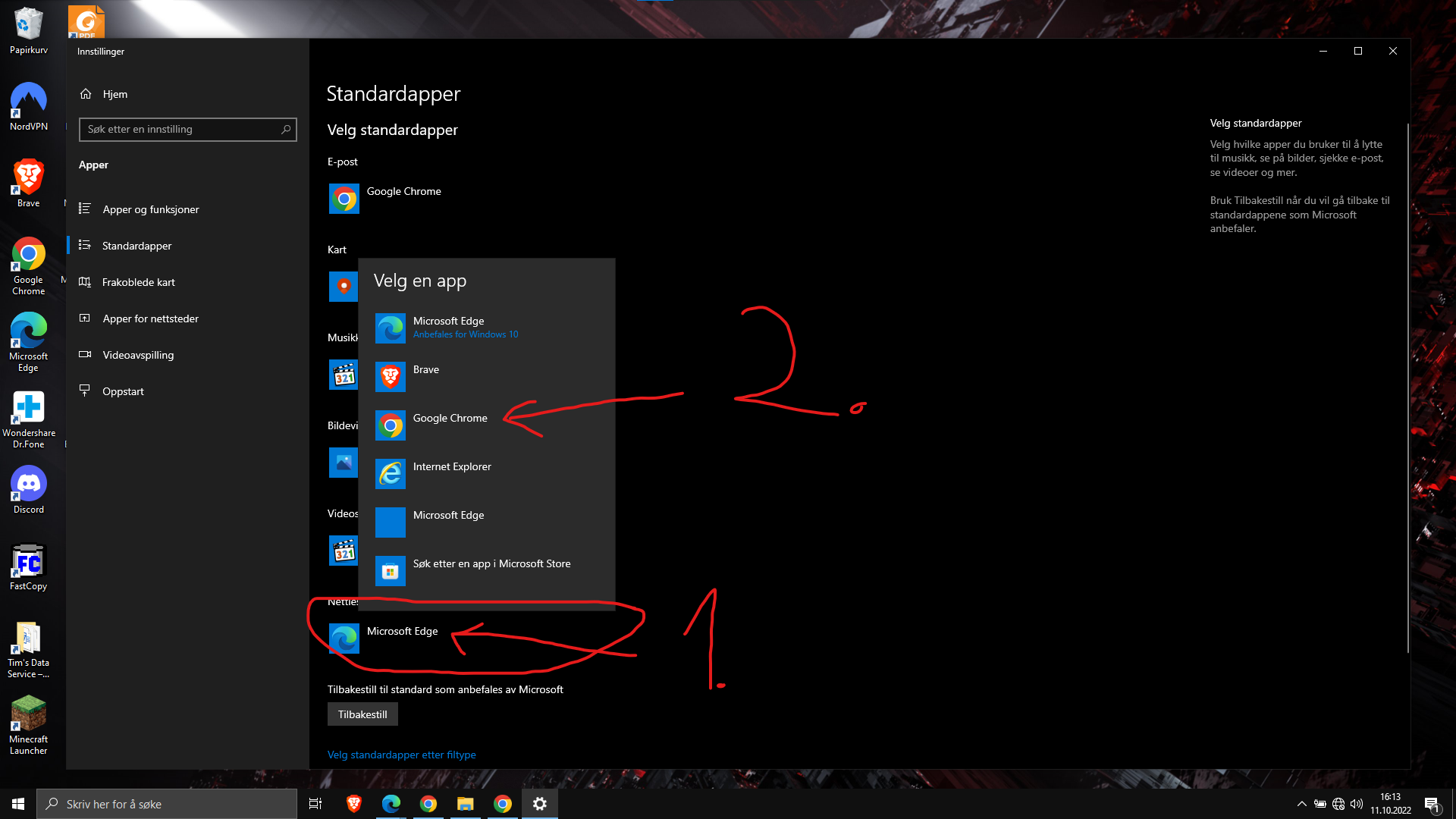Open Apper og funksjoner page
This screenshot has width=1456, height=819.
coord(150,209)
